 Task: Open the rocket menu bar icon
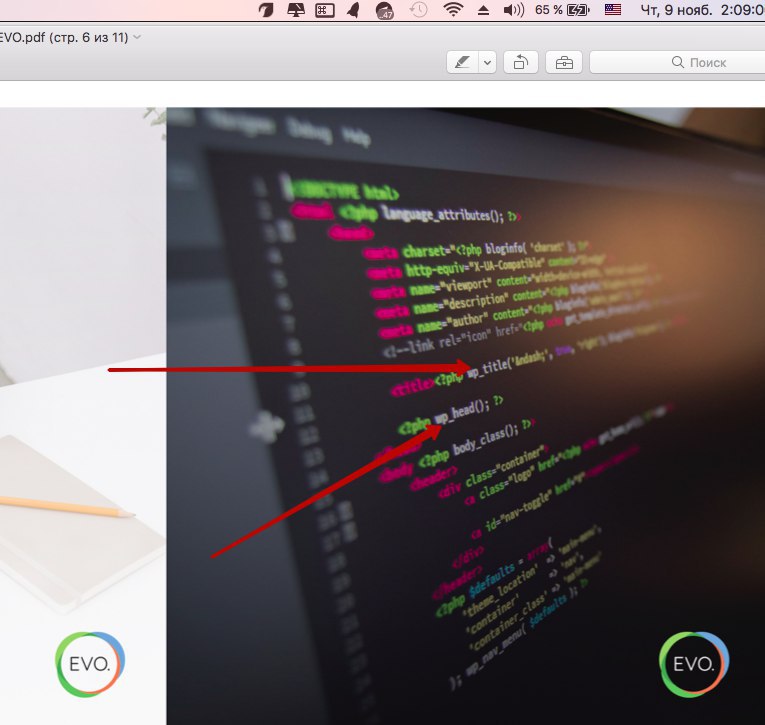click(353, 10)
